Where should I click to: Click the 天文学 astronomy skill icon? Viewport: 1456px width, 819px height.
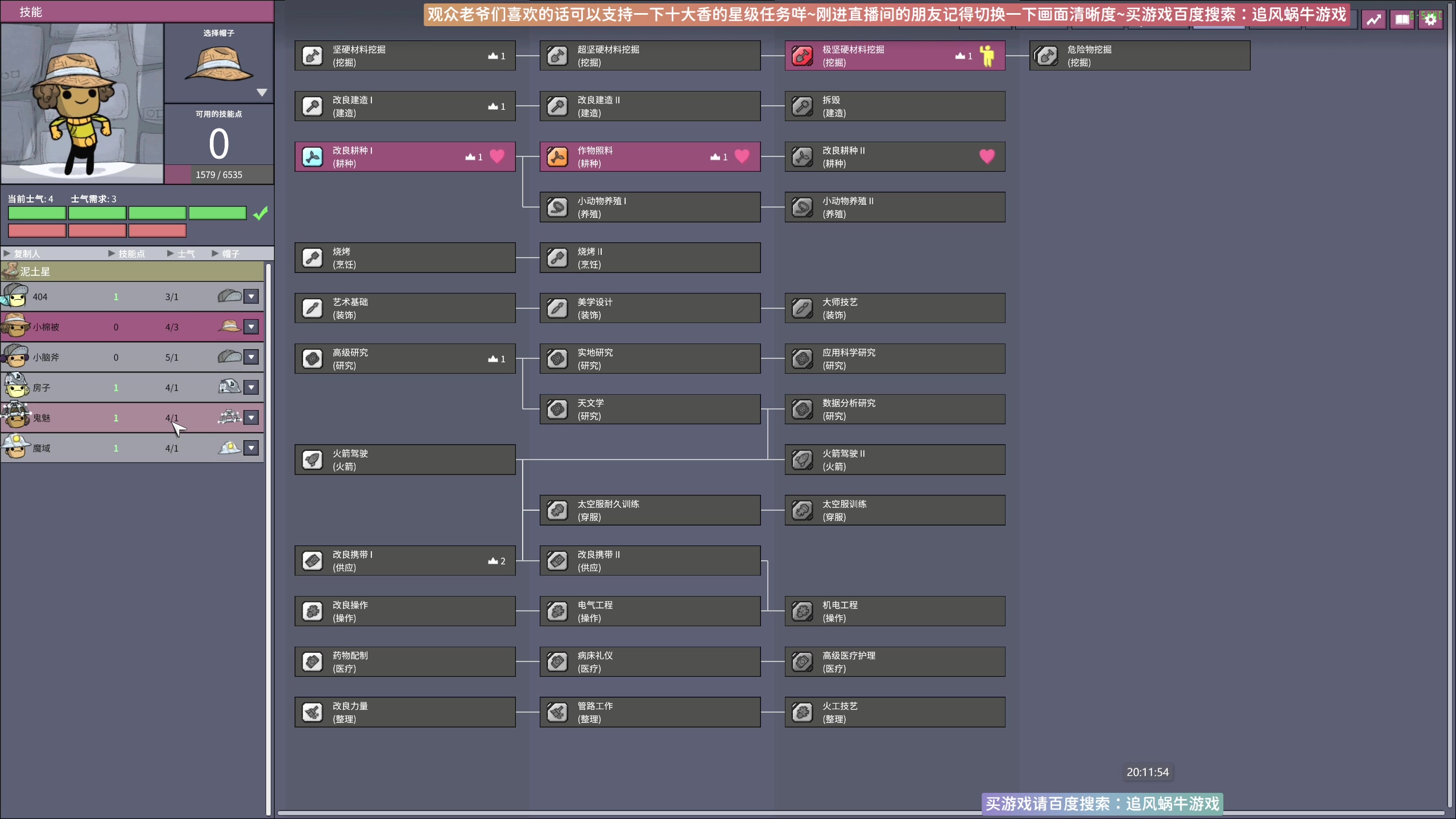click(557, 409)
